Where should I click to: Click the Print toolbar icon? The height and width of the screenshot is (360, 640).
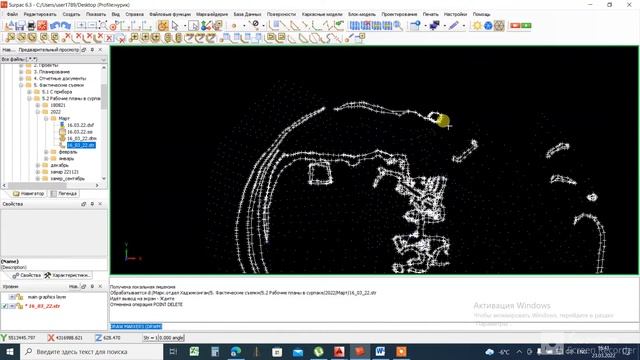[x=31, y=26]
